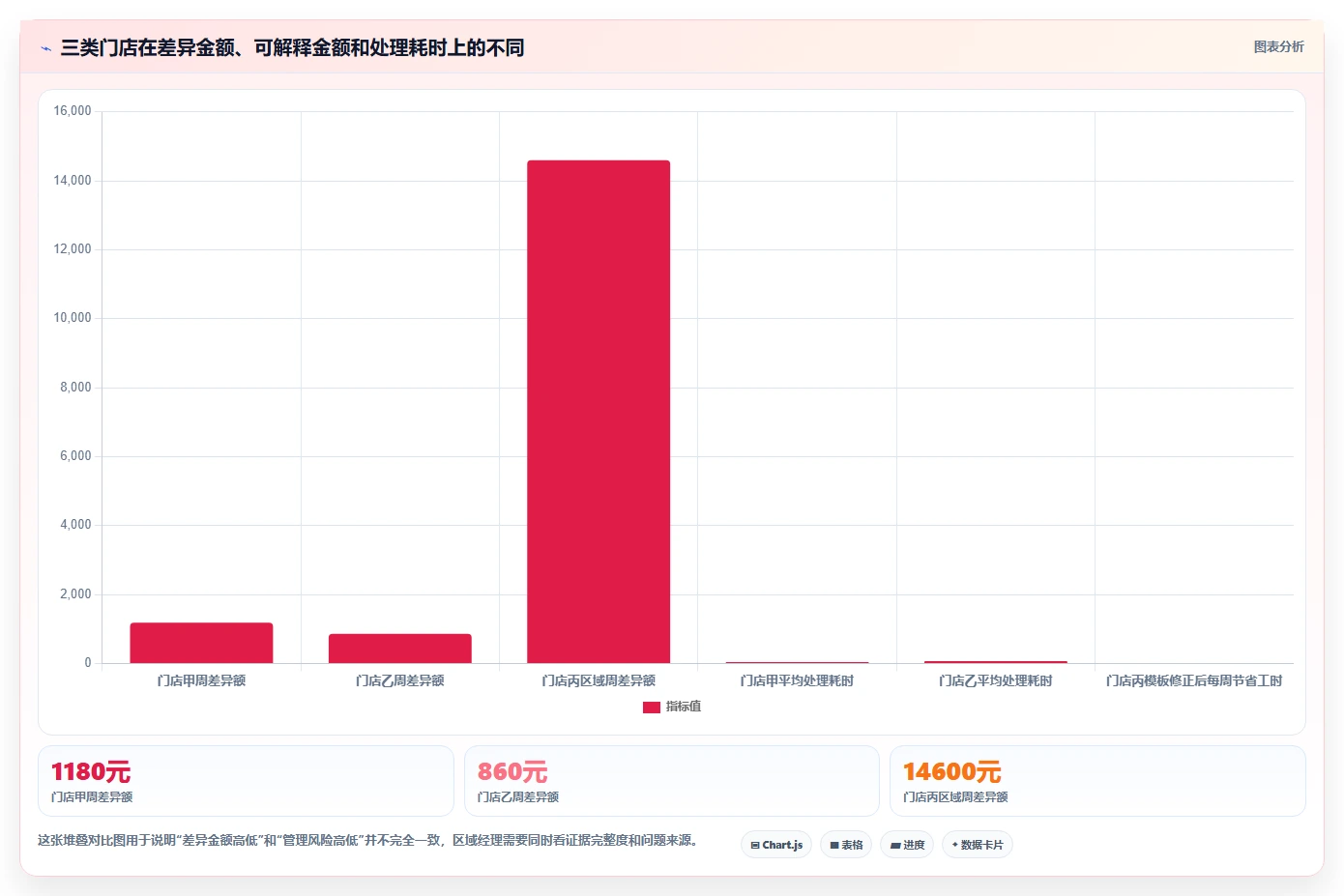This screenshot has width=1344, height=896.
Task: Click the 门店丙模板修正后每周节省工时 axis label
Action: pos(1194,680)
